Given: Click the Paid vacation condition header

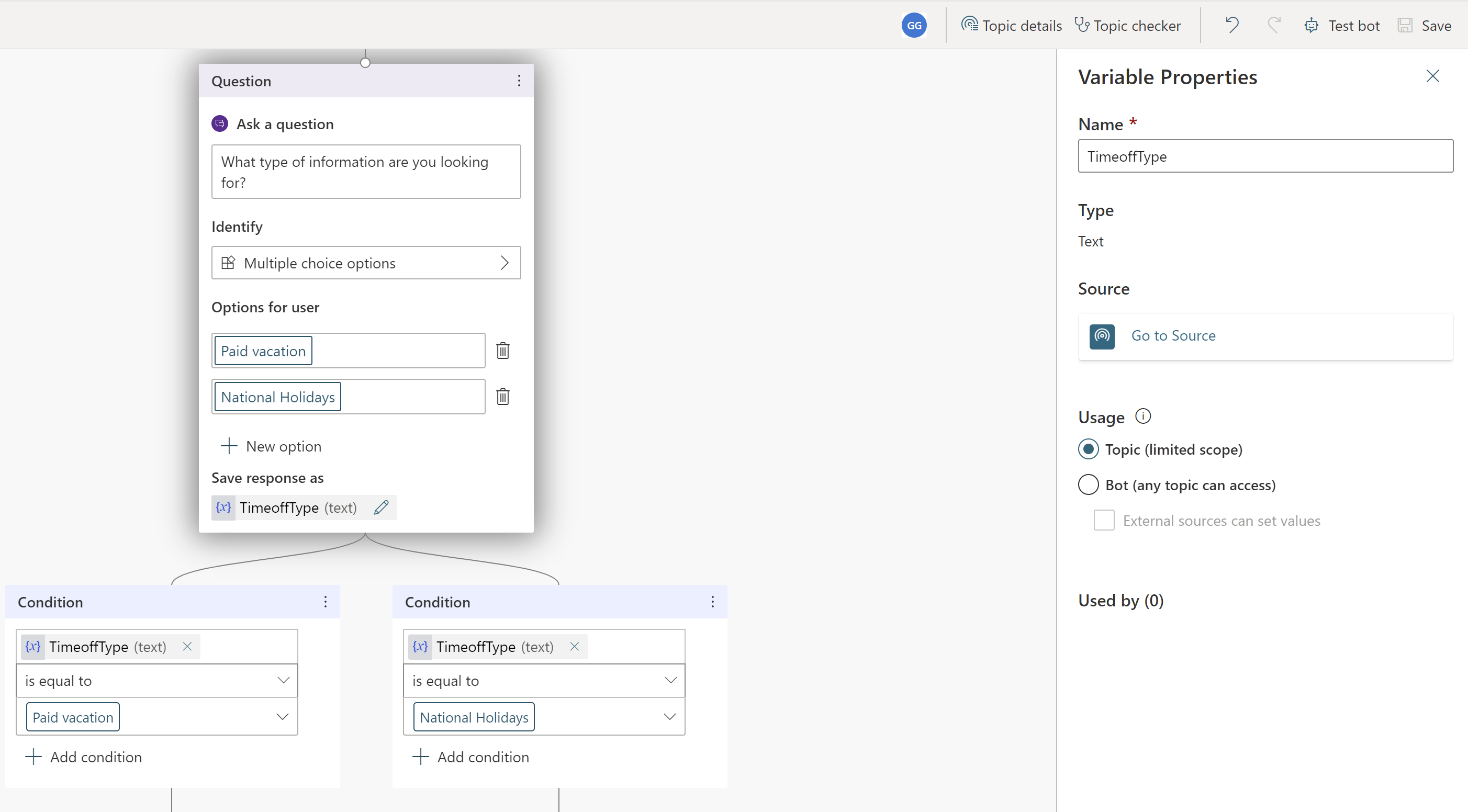Looking at the screenshot, I should tap(173, 602).
